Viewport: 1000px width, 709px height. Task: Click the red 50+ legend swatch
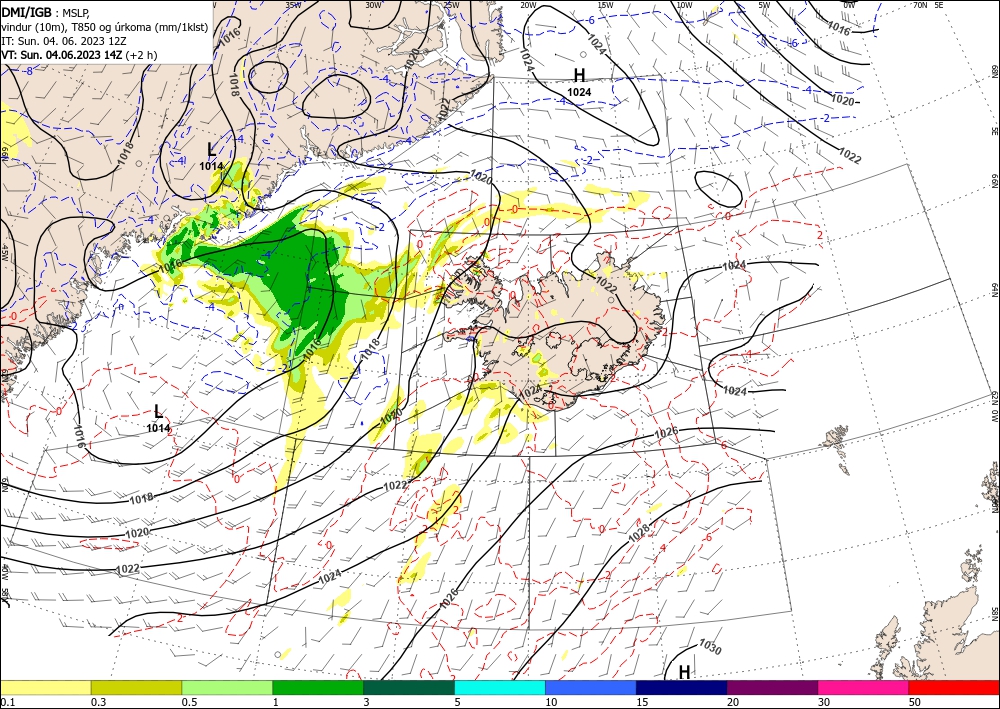954,687
